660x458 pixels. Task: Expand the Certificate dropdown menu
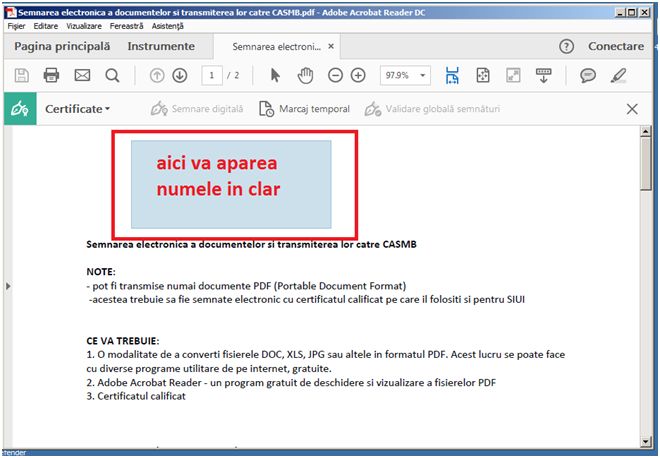tap(77, 109)
